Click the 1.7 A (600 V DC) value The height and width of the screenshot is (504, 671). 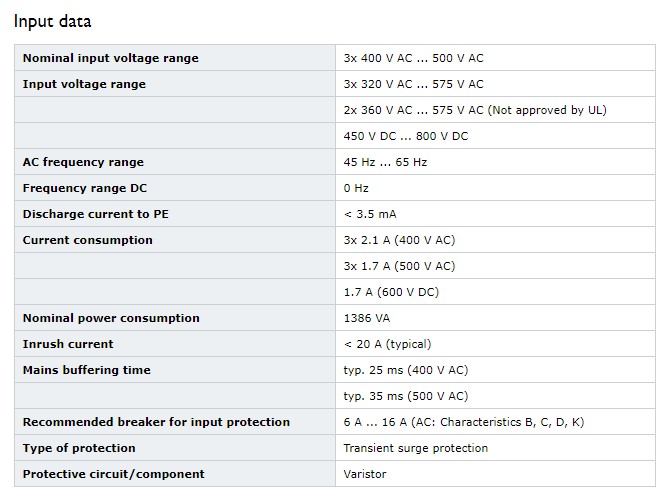(x=391, y=292)
